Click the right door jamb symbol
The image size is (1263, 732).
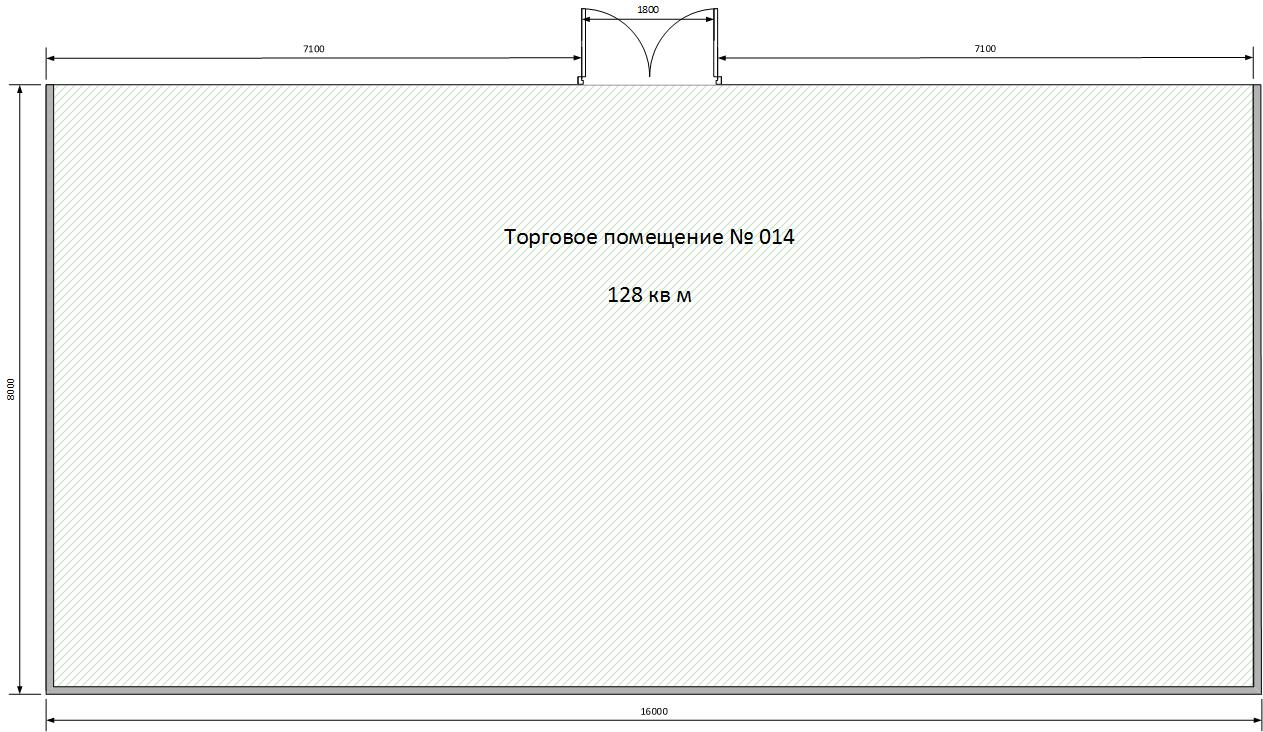(718, 80)
